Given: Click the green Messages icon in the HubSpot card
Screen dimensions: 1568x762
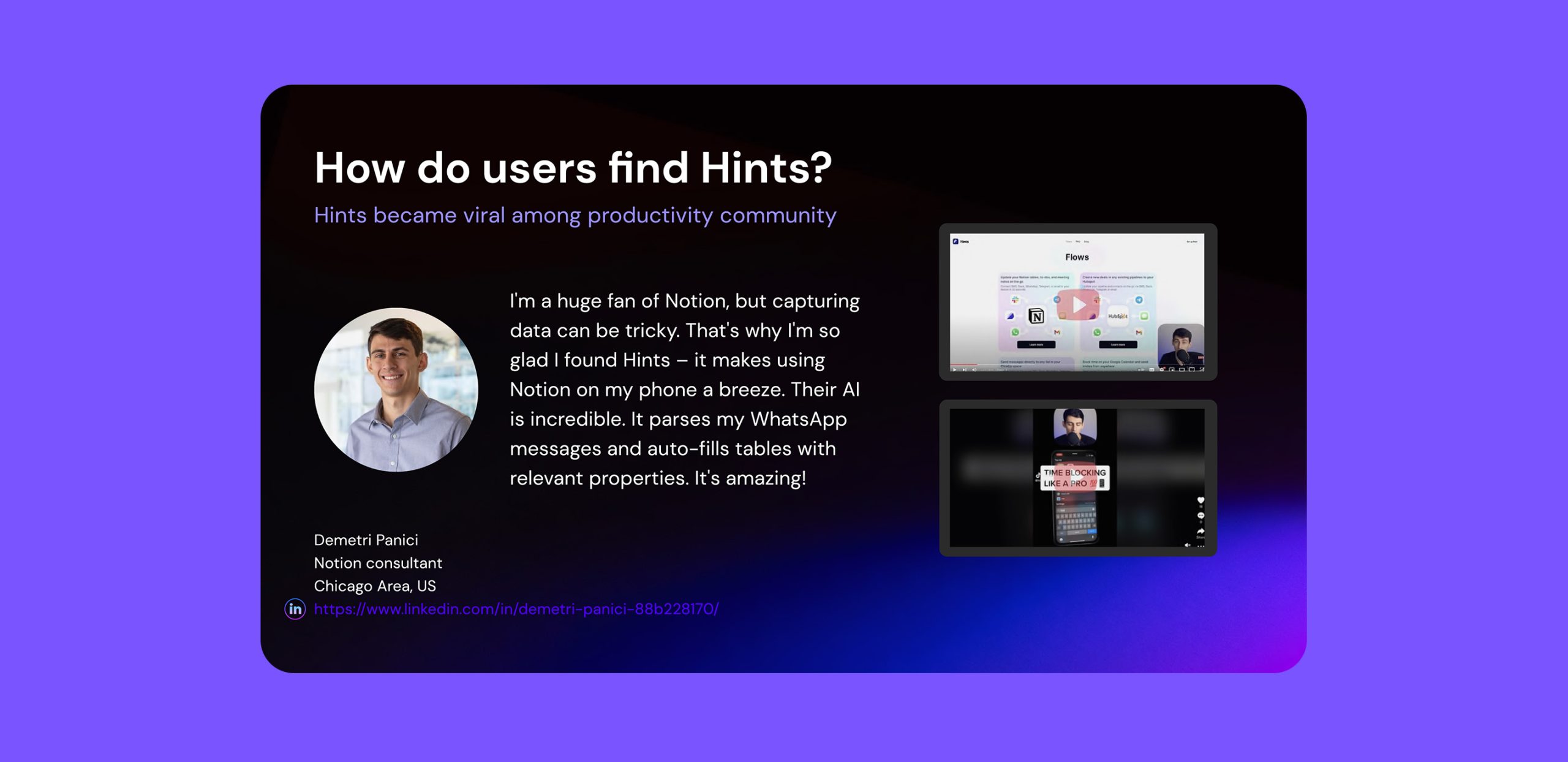Looking at the screenshot, I should (1144, 316).
